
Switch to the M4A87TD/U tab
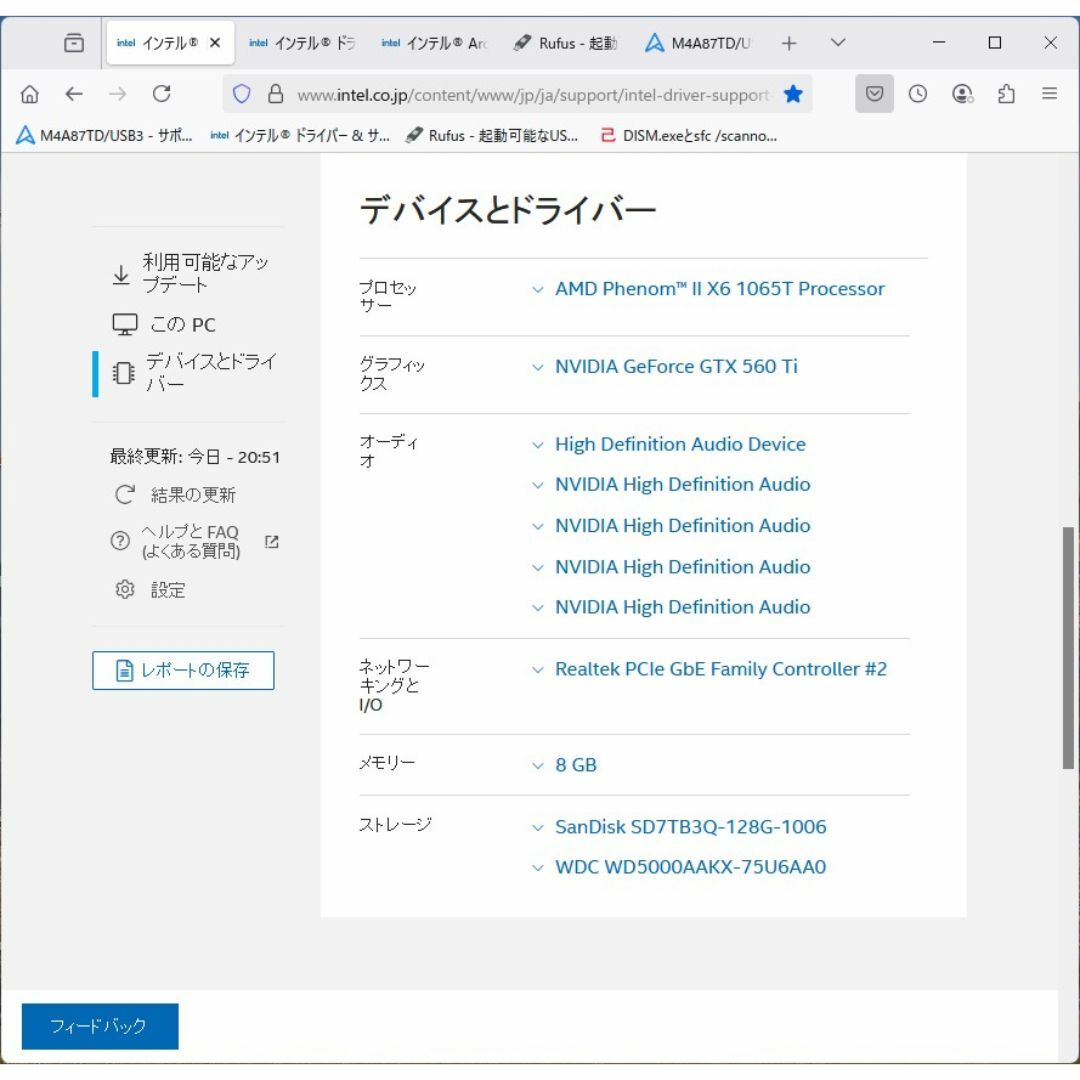coord(698,43)
